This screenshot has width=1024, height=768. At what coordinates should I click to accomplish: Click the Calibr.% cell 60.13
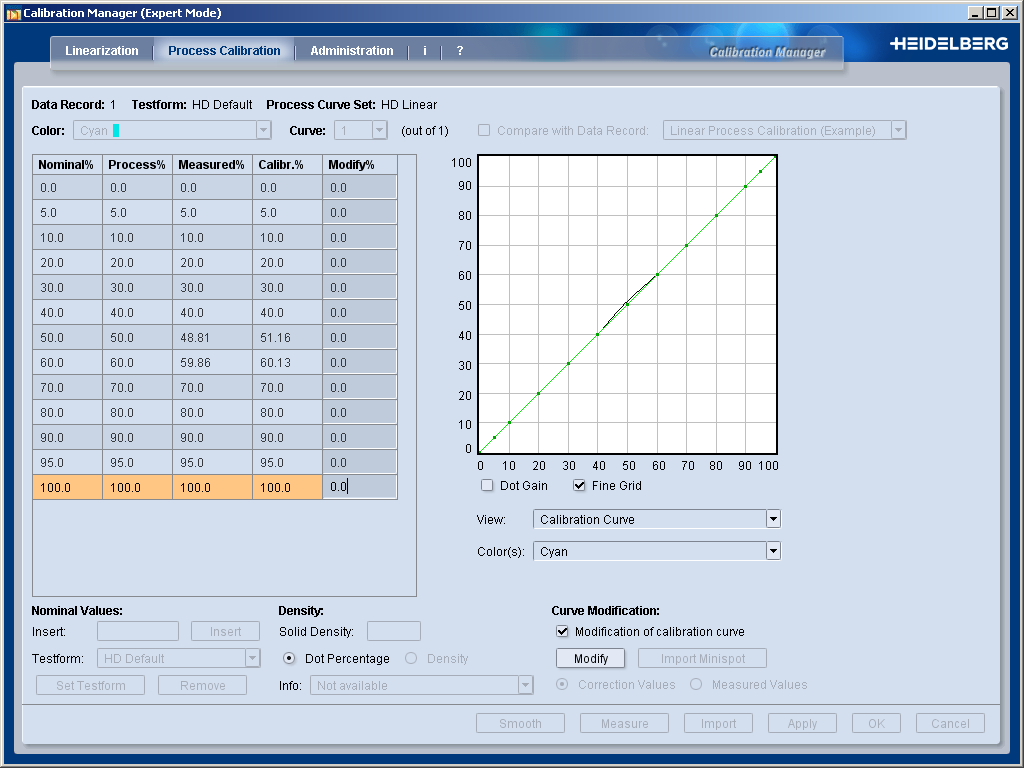coord(287,362)
